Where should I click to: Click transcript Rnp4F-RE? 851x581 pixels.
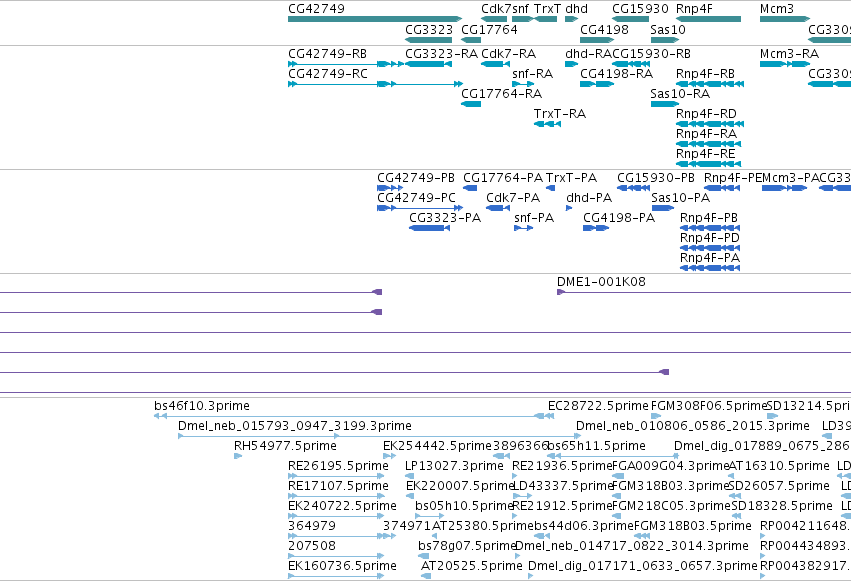[x=706, y=154]
